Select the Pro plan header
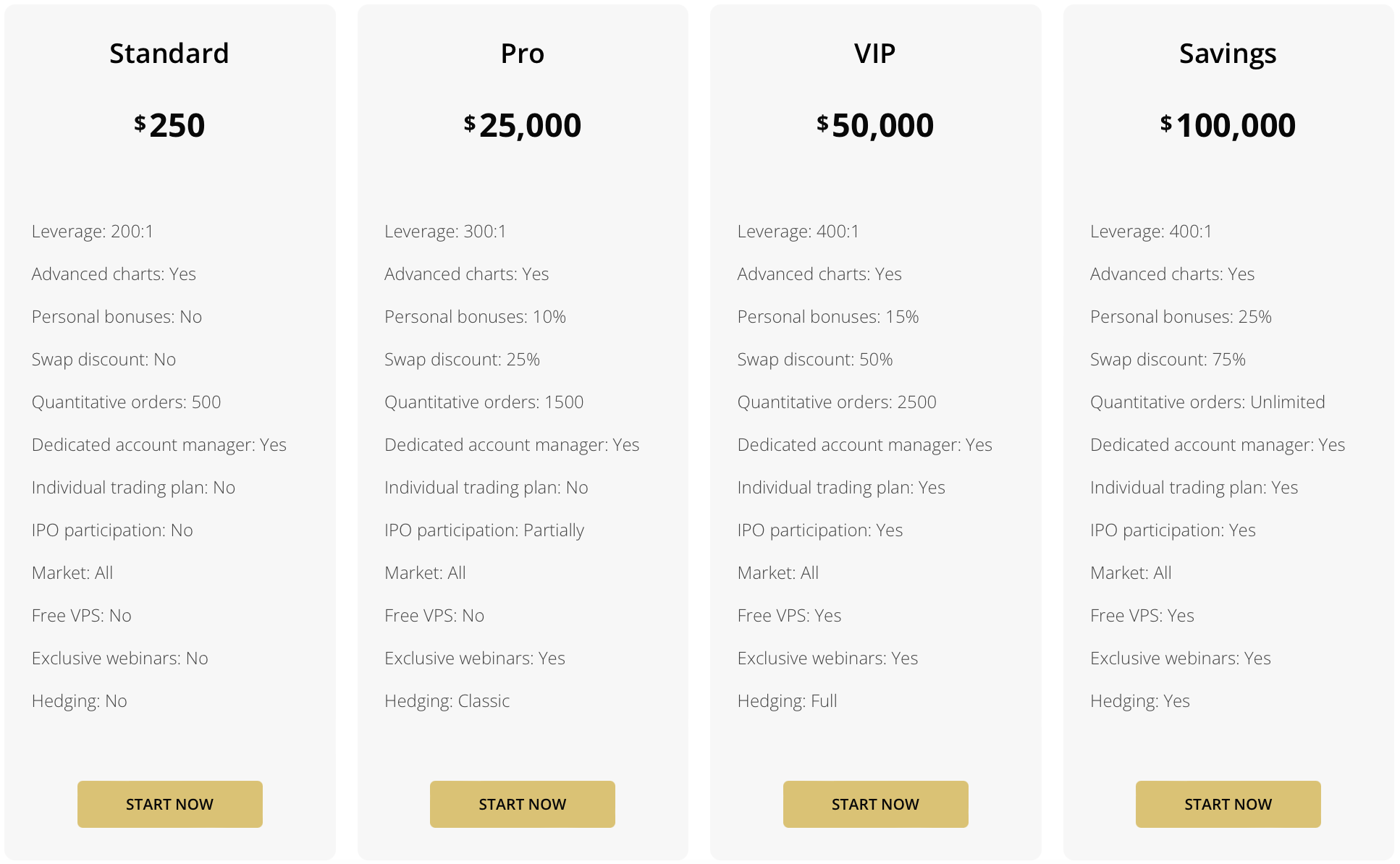 (x=522, y=53)
